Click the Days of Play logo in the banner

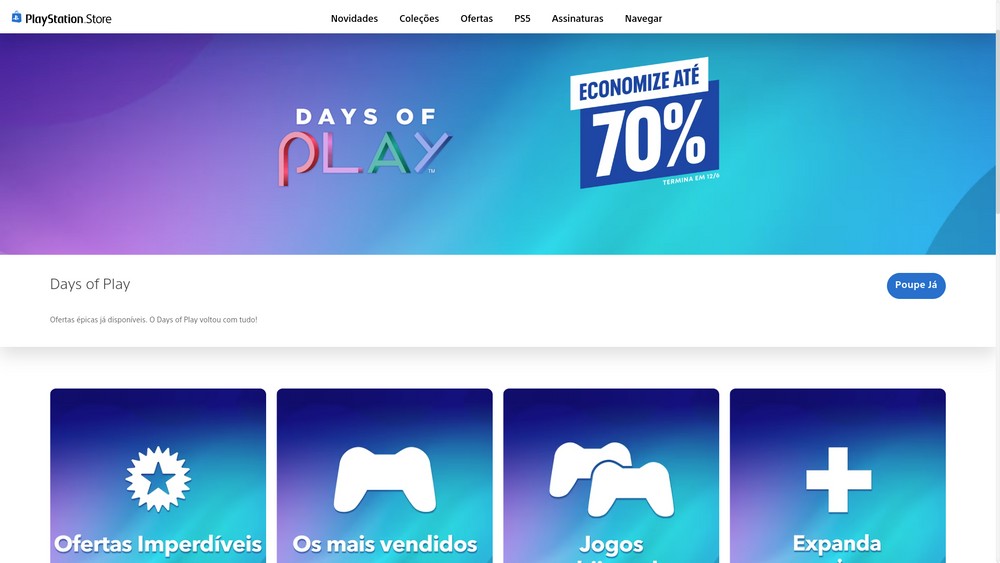(365, 147)
